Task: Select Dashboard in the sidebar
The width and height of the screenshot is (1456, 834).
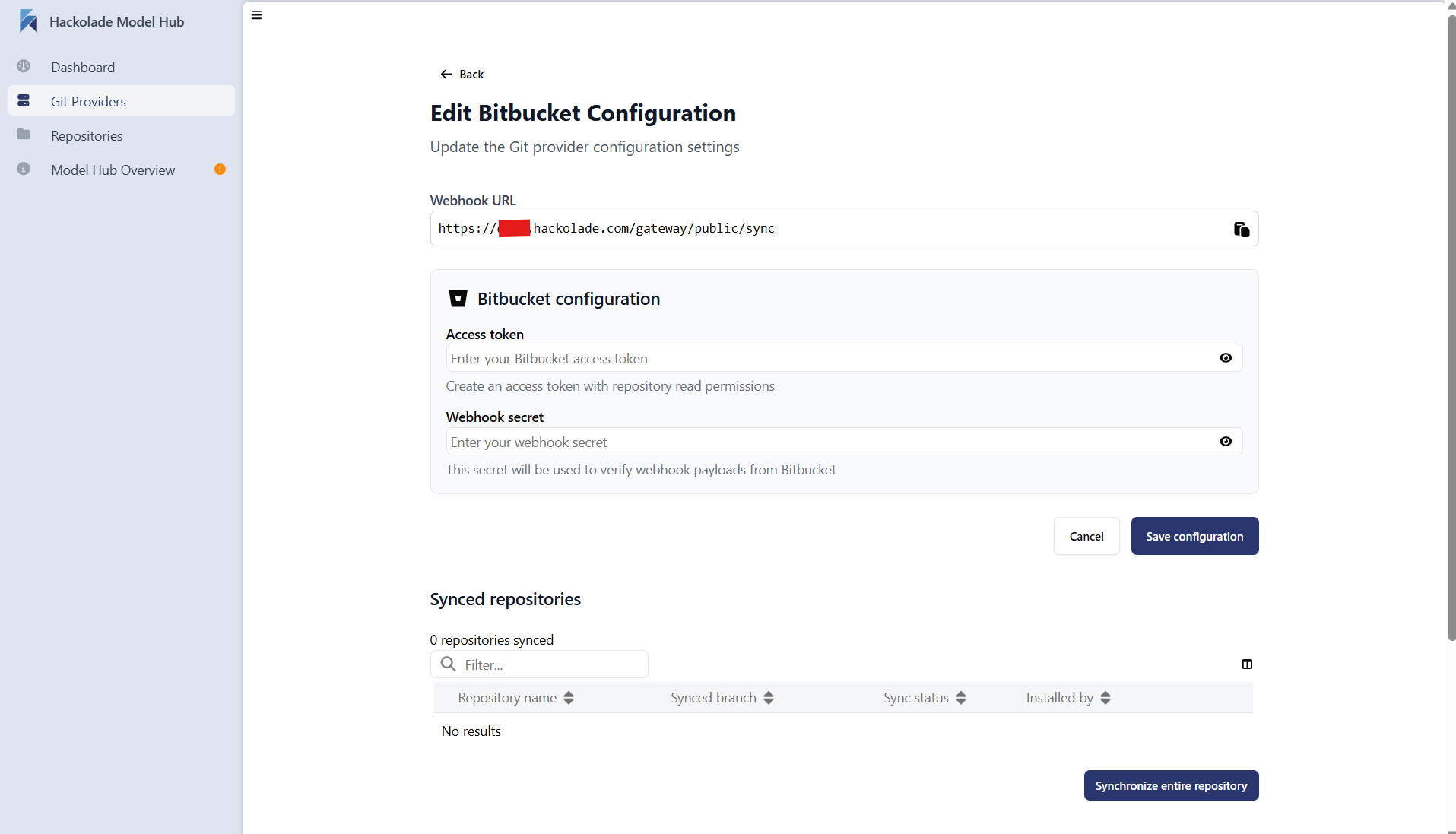Action: pyautogui.click(x=83, y=67)
